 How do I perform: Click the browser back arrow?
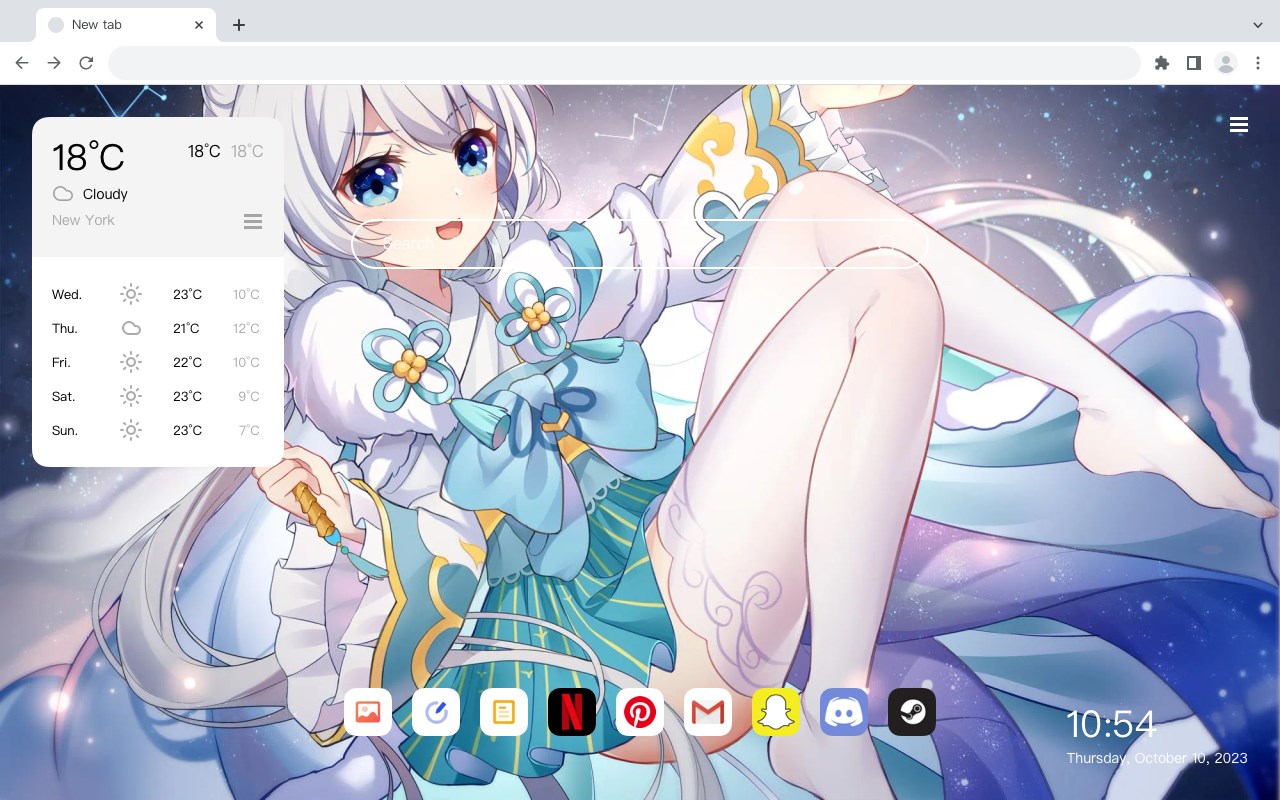point(22,63)
